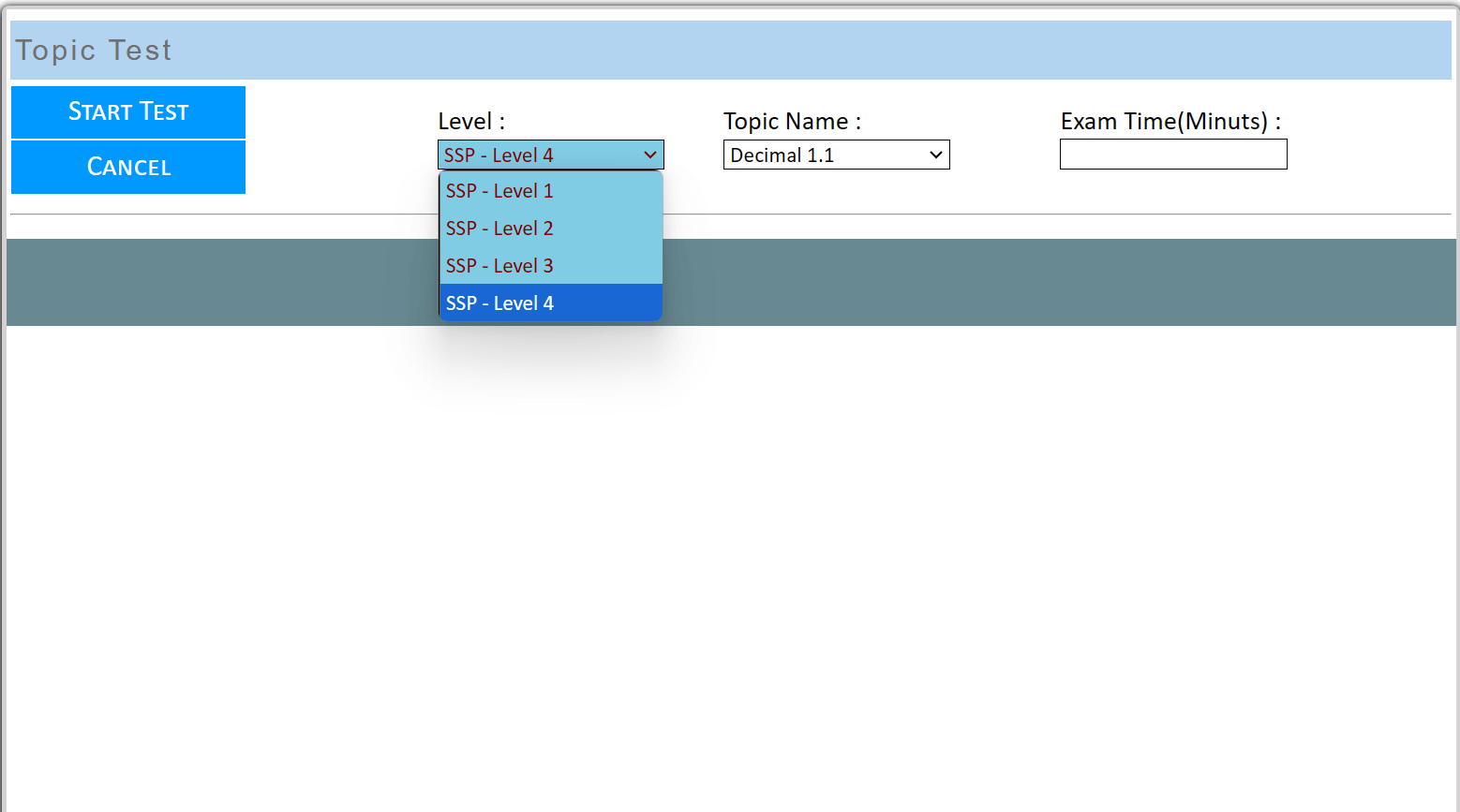Viewport: 1460px width, 812px height.
Task: Click the Level dropdown chevron arrow
Action: [x=650, y=155]
